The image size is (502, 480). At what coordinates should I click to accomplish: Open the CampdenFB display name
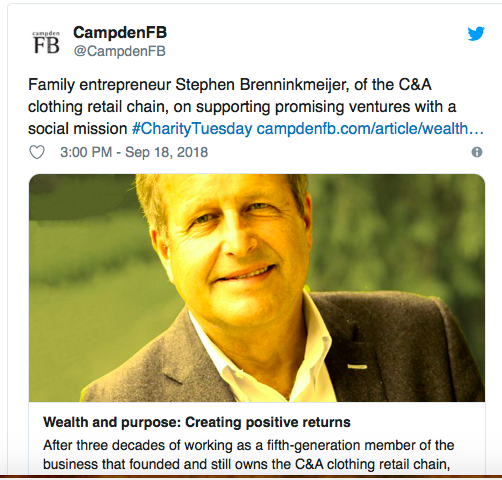(120, 33)
